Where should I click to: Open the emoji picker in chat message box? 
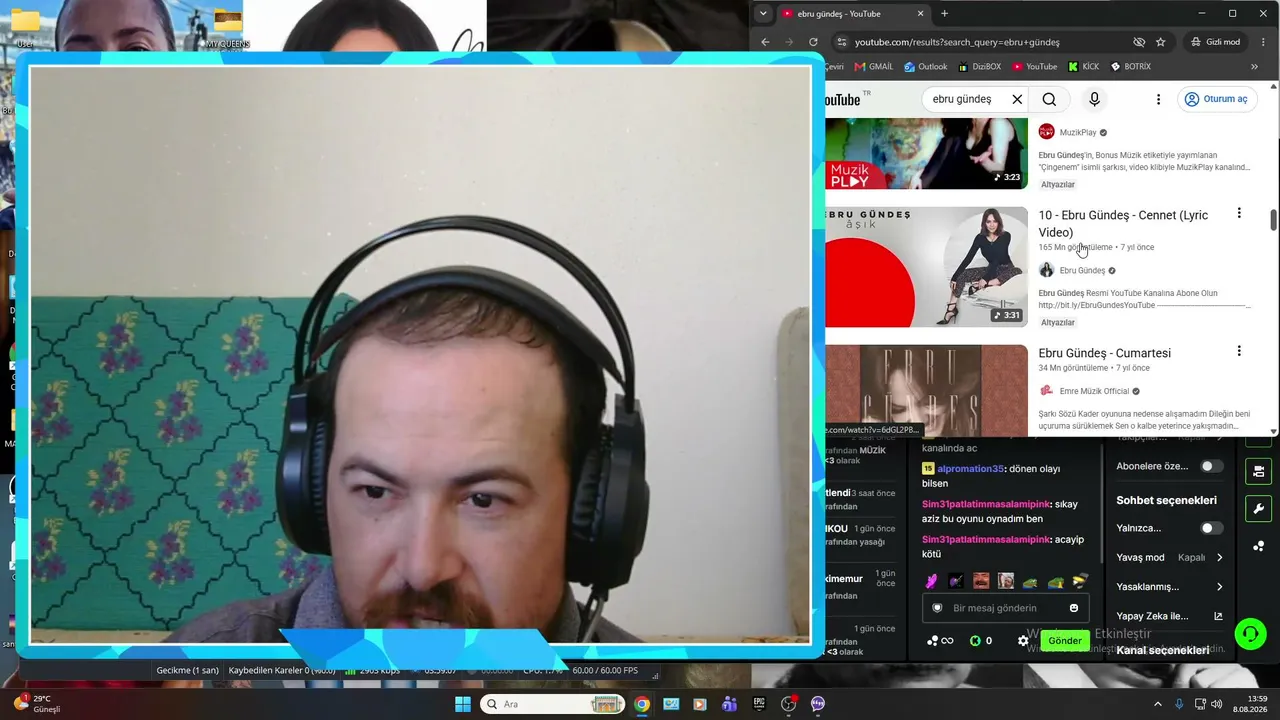(1074, 608)
